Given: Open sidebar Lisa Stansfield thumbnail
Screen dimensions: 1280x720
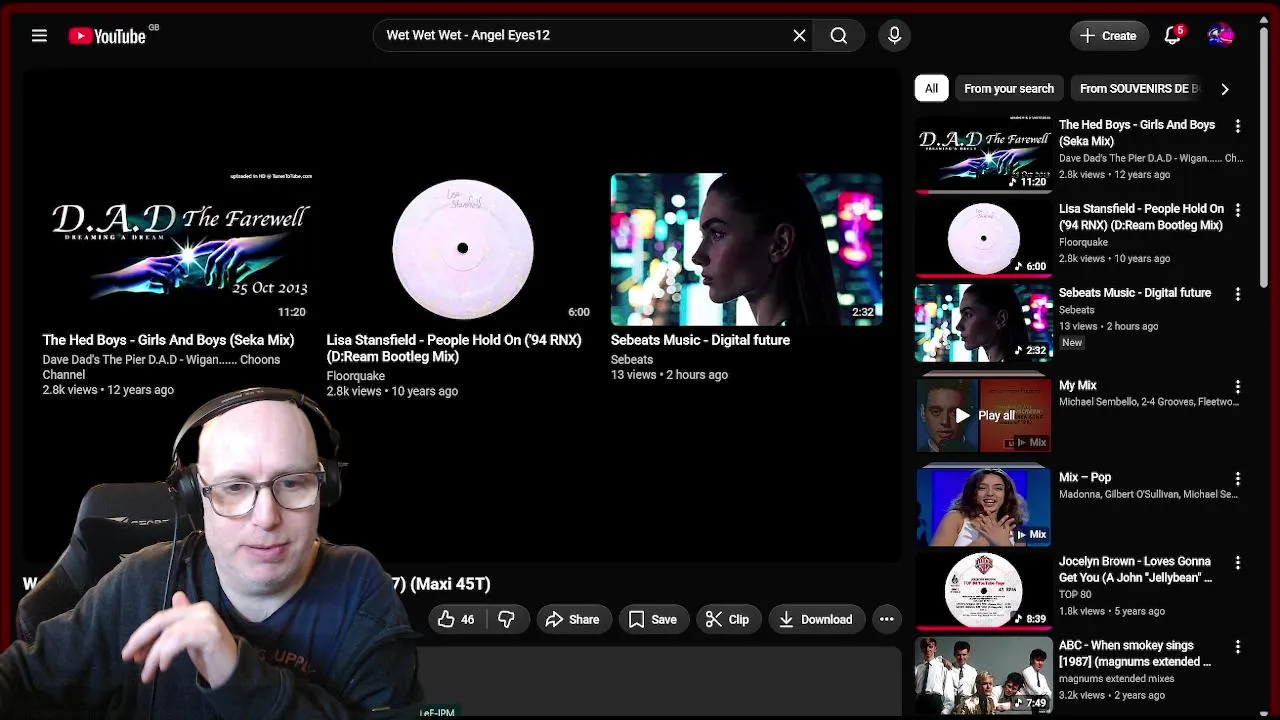Looking at the screenshot, I should (983, 238).
